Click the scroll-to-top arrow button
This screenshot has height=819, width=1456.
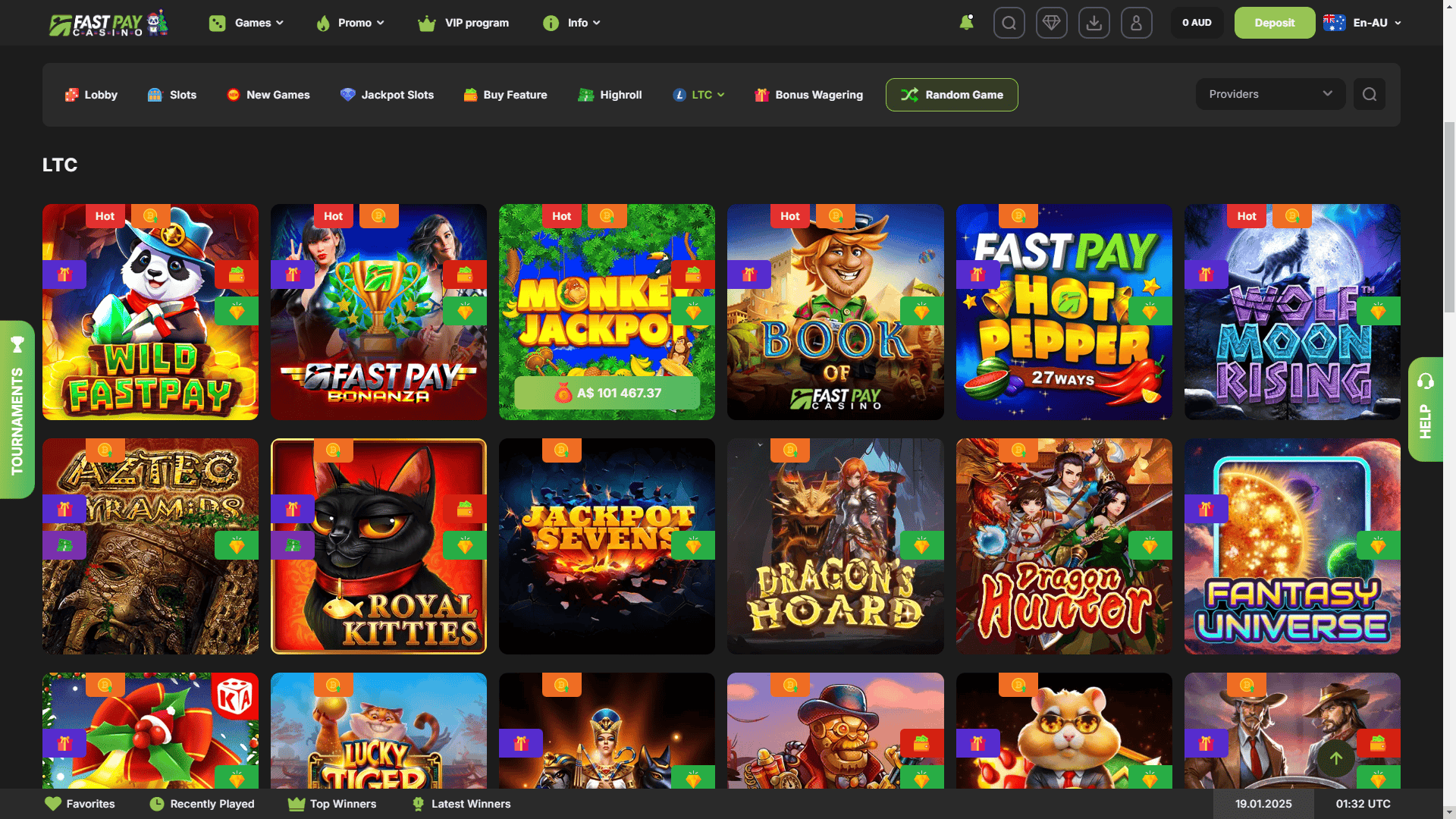tap(1335, 758)
